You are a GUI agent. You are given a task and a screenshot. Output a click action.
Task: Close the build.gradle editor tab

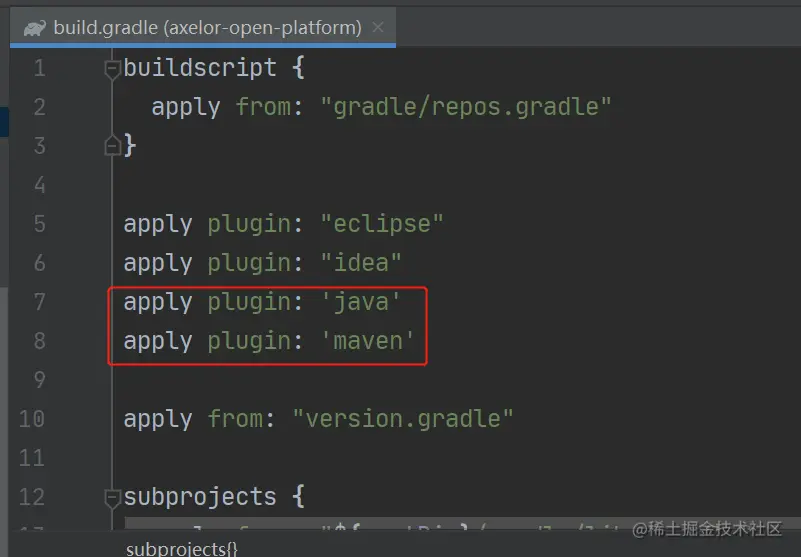[378, 27]
